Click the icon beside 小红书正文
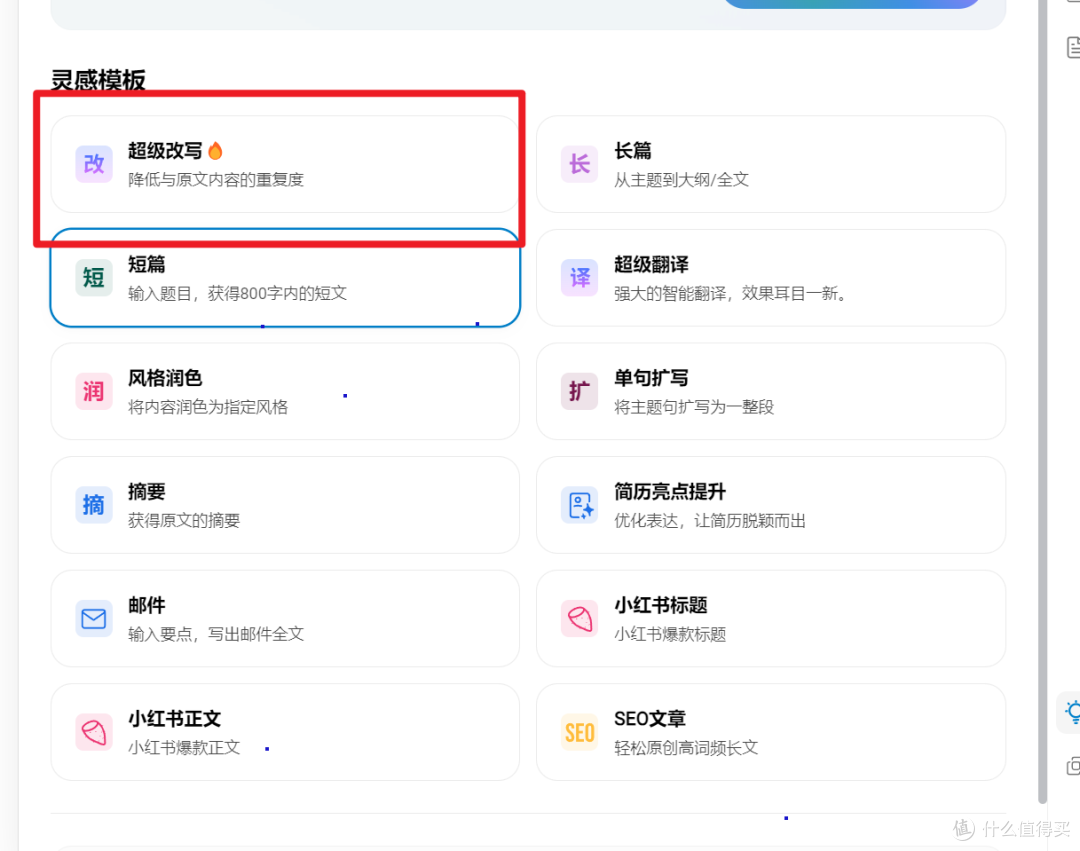1080x851 pixels. [94, 732]
